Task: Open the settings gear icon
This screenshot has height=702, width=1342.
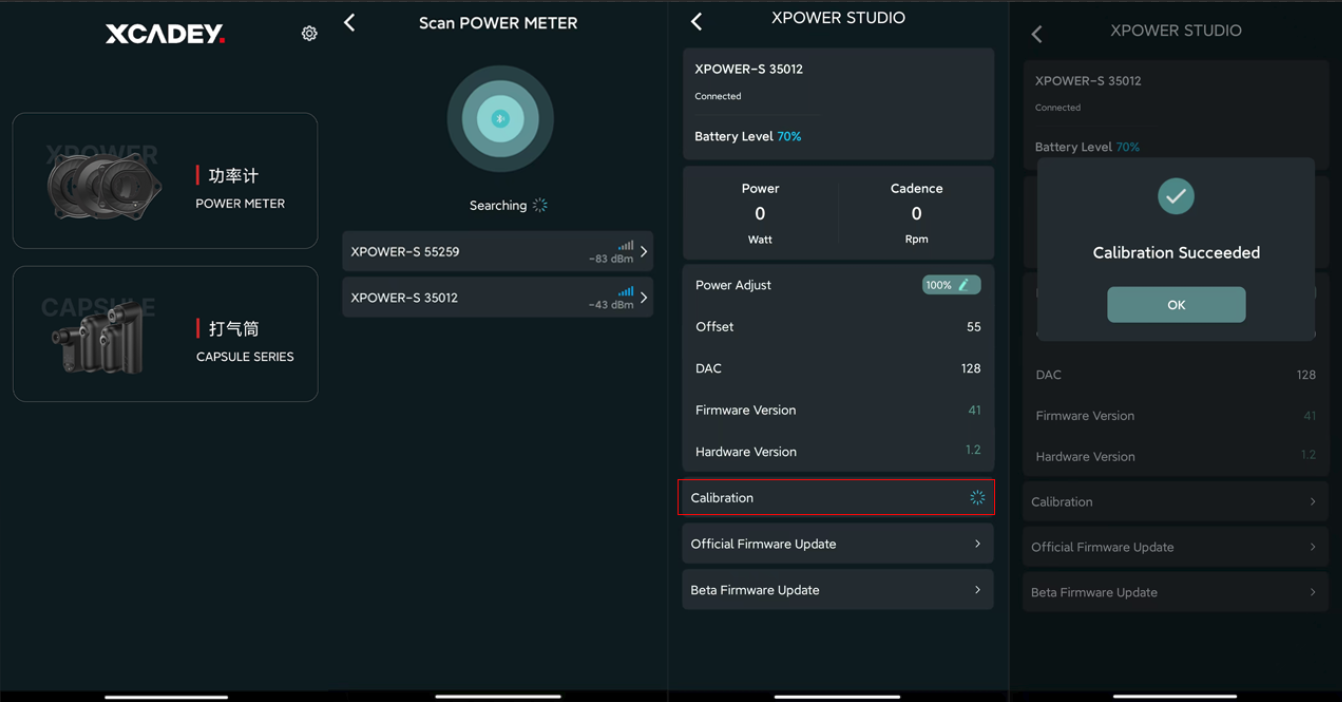Action: coord(309,34)
